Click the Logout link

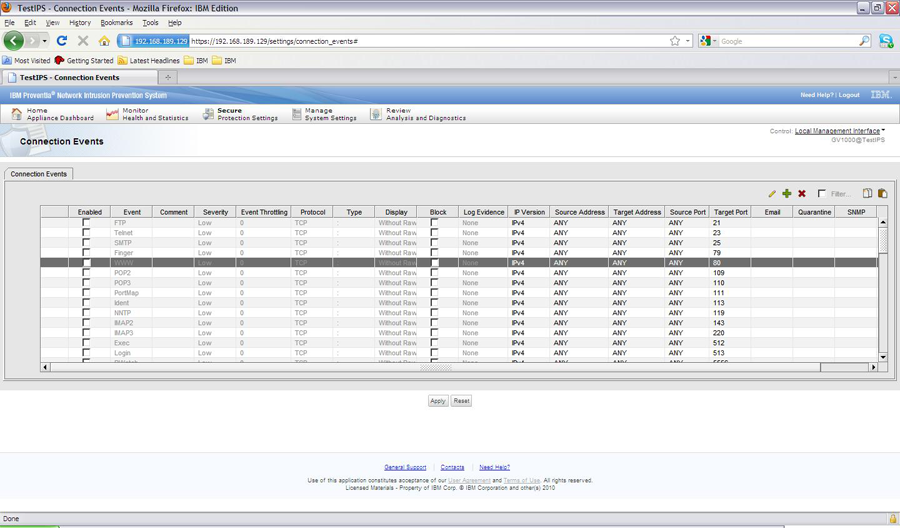[849, 95]
